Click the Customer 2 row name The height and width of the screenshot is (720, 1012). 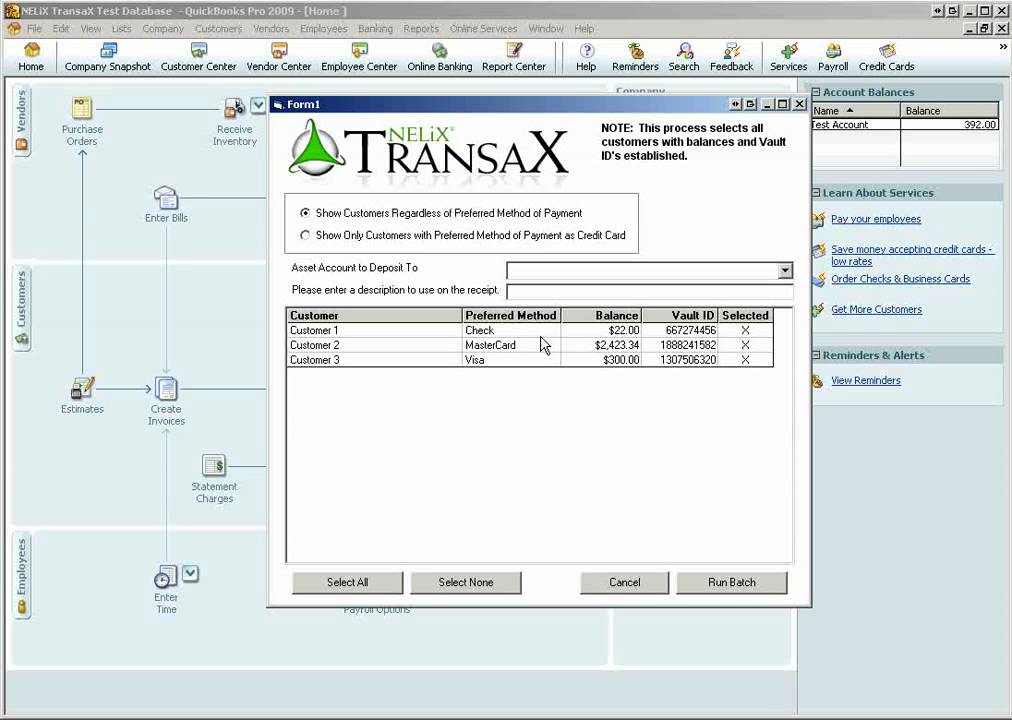coord(315,345)
